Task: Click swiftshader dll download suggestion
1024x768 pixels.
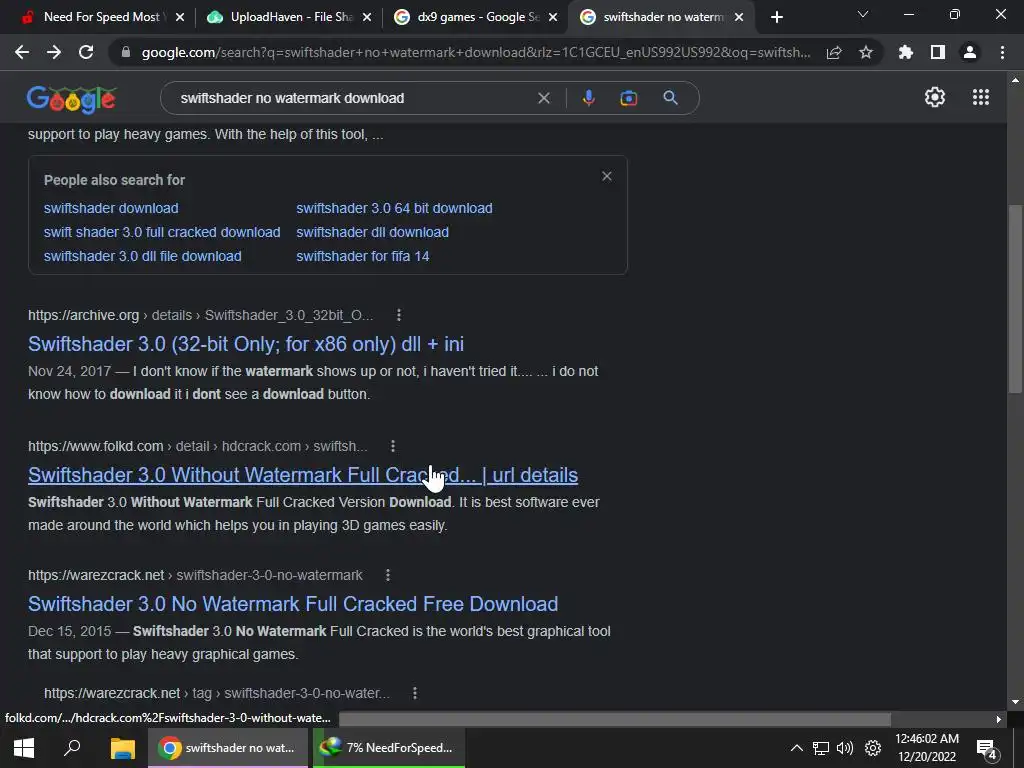Action: tap(372, 232)
